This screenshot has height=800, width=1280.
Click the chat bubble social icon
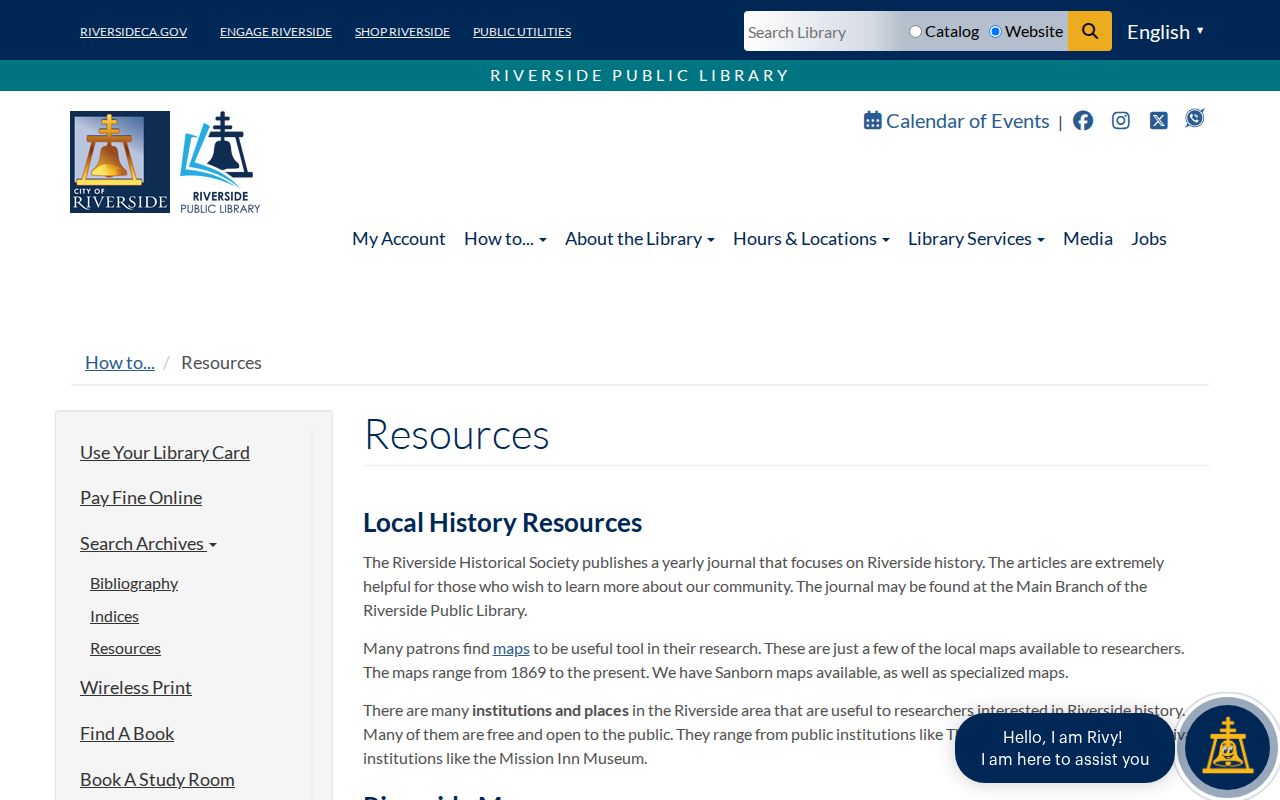pos(1195,118)
